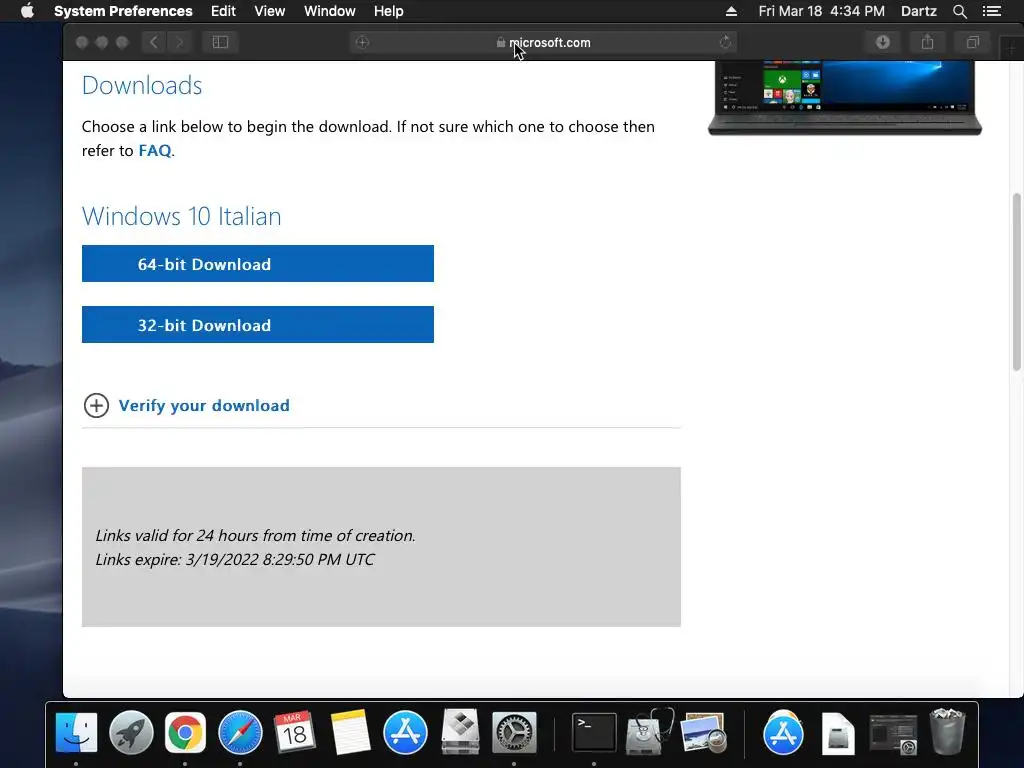Viewport: 1024px width, 768px height.
Task: Reload the page with the refresh icon
Action: [725, 42]
